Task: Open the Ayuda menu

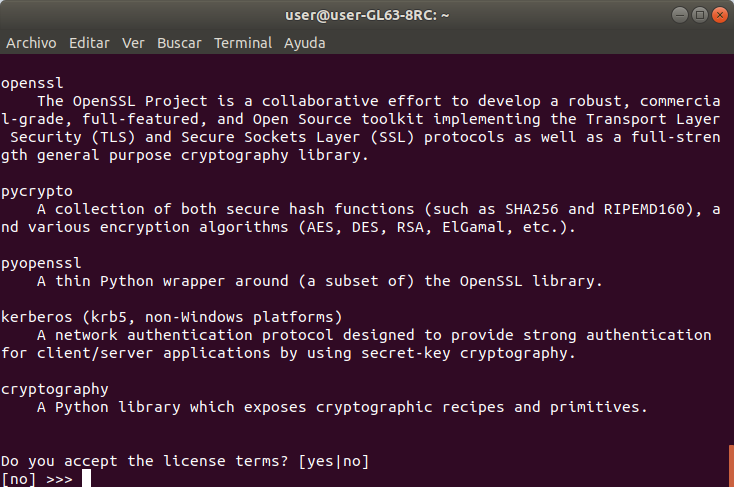Action: [304, 43]
